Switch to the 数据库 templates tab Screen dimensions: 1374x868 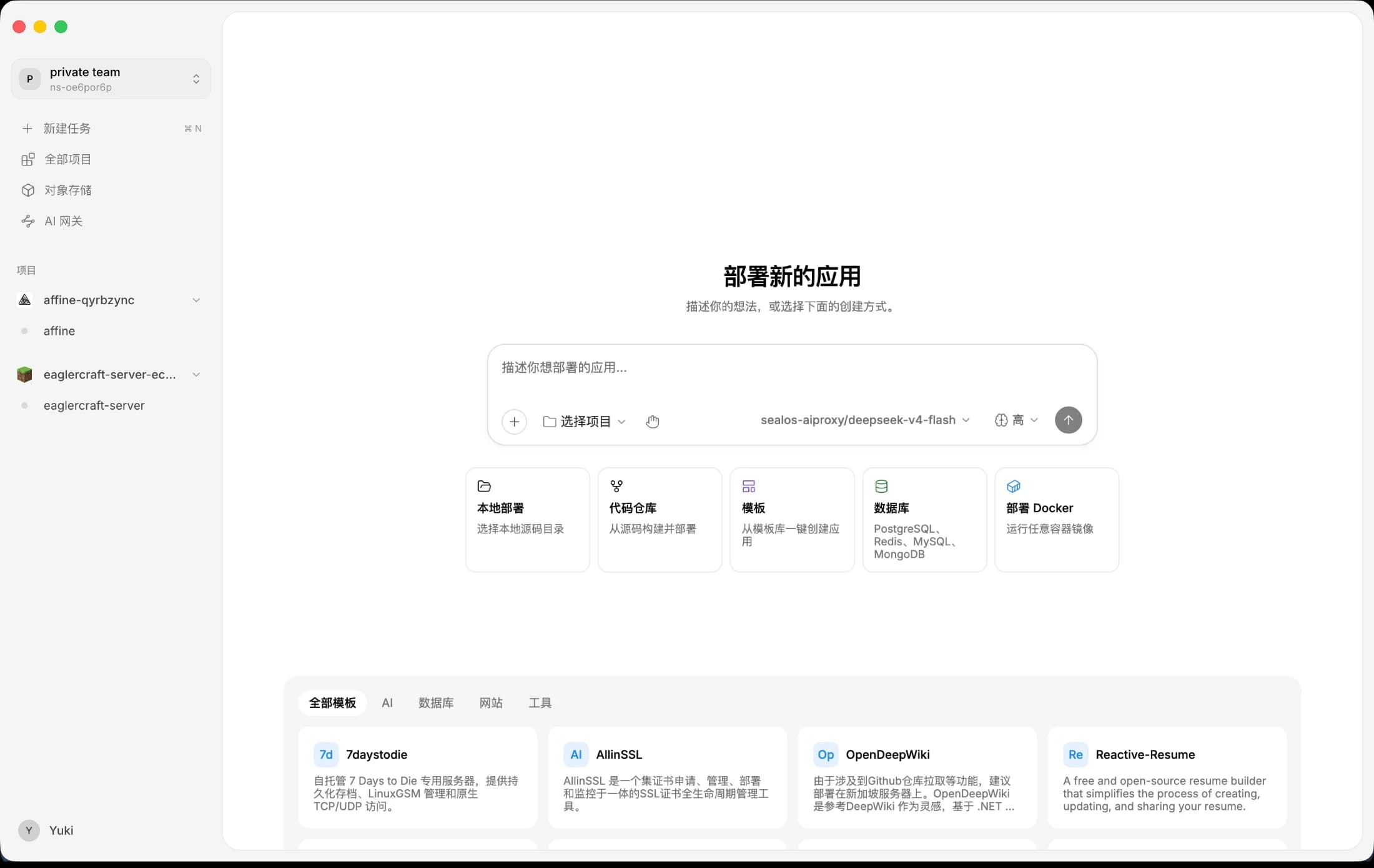(x=436, y=703)
